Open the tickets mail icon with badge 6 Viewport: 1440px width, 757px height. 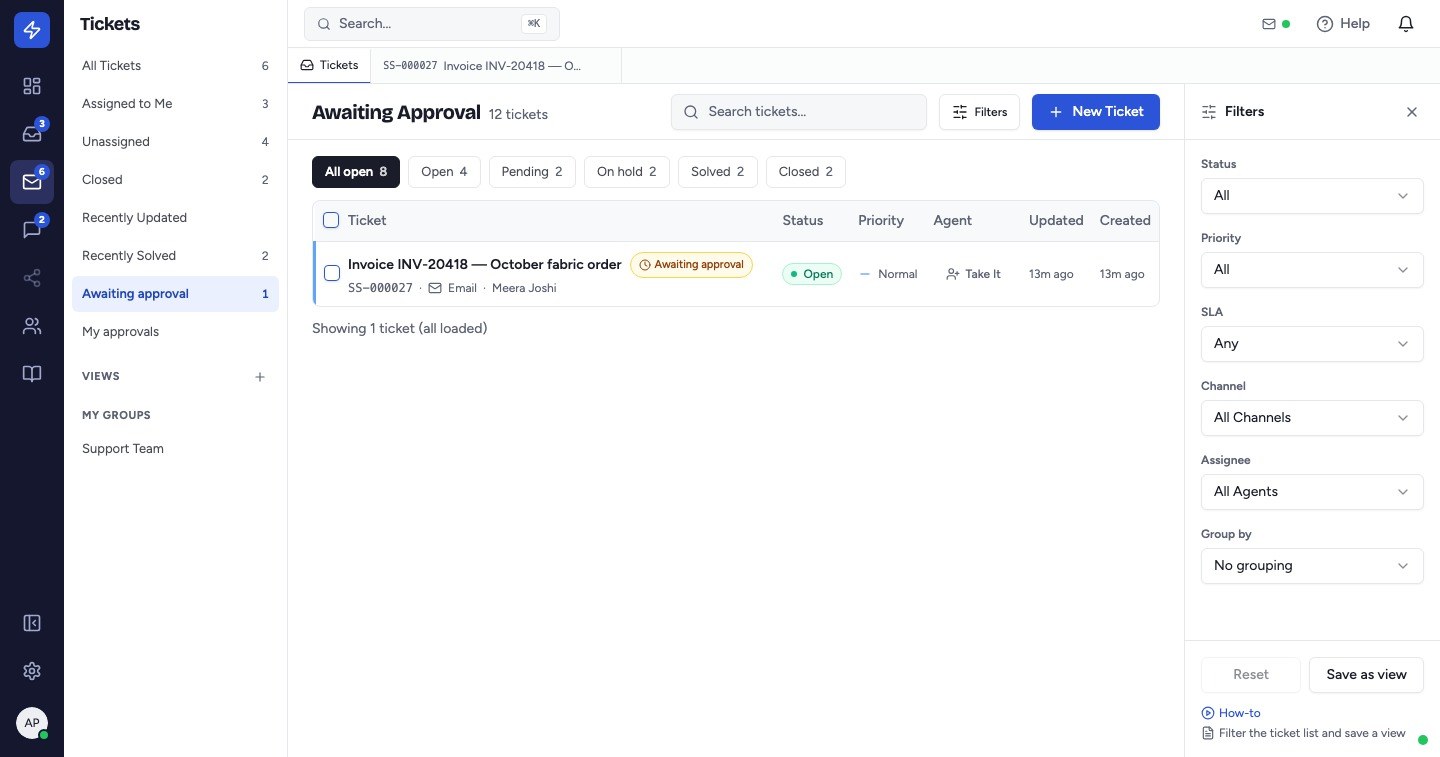click(x=32, y=182)
